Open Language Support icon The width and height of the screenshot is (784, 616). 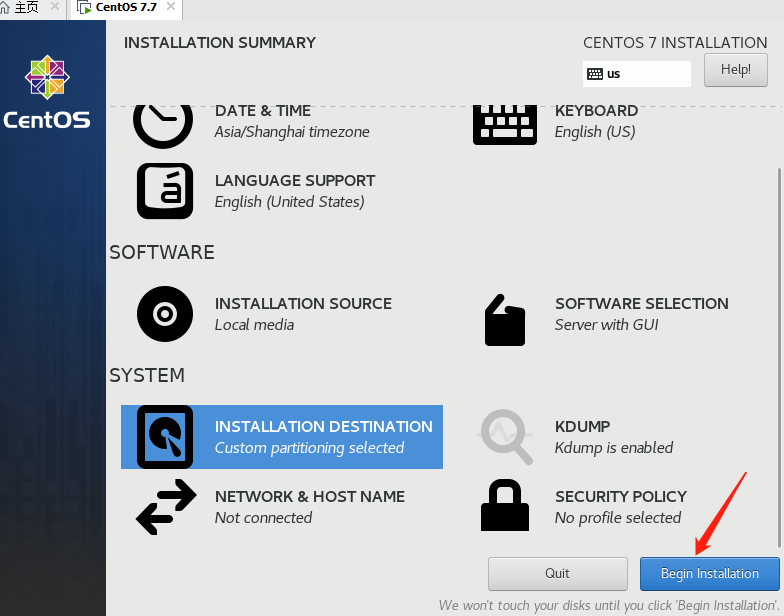(165, 191)
